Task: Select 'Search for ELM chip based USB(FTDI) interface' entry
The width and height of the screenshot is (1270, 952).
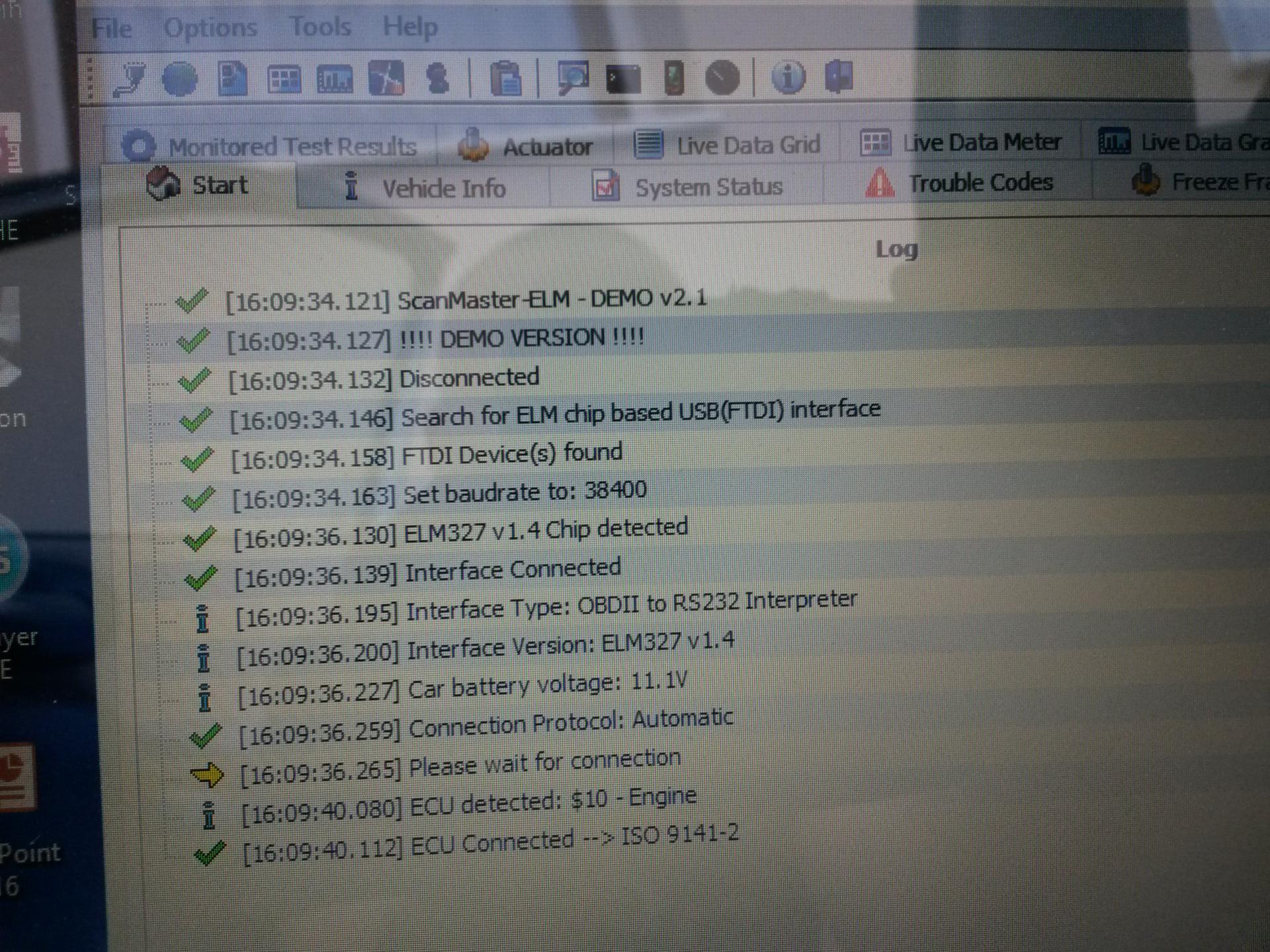Action: pos(555,415)
